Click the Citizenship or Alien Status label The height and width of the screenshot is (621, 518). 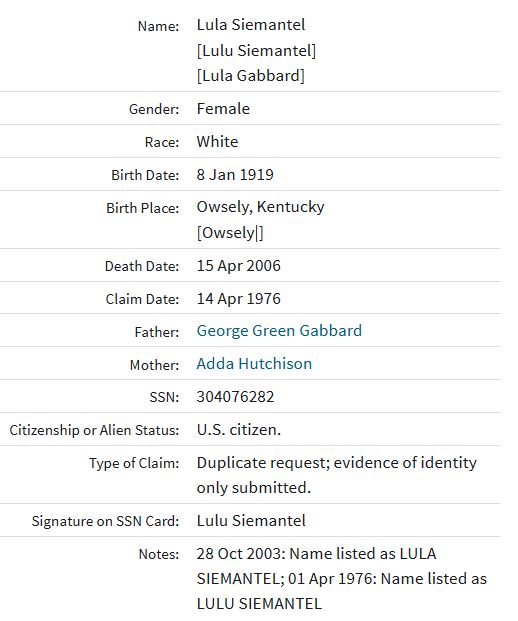click(x=94, y=431)
